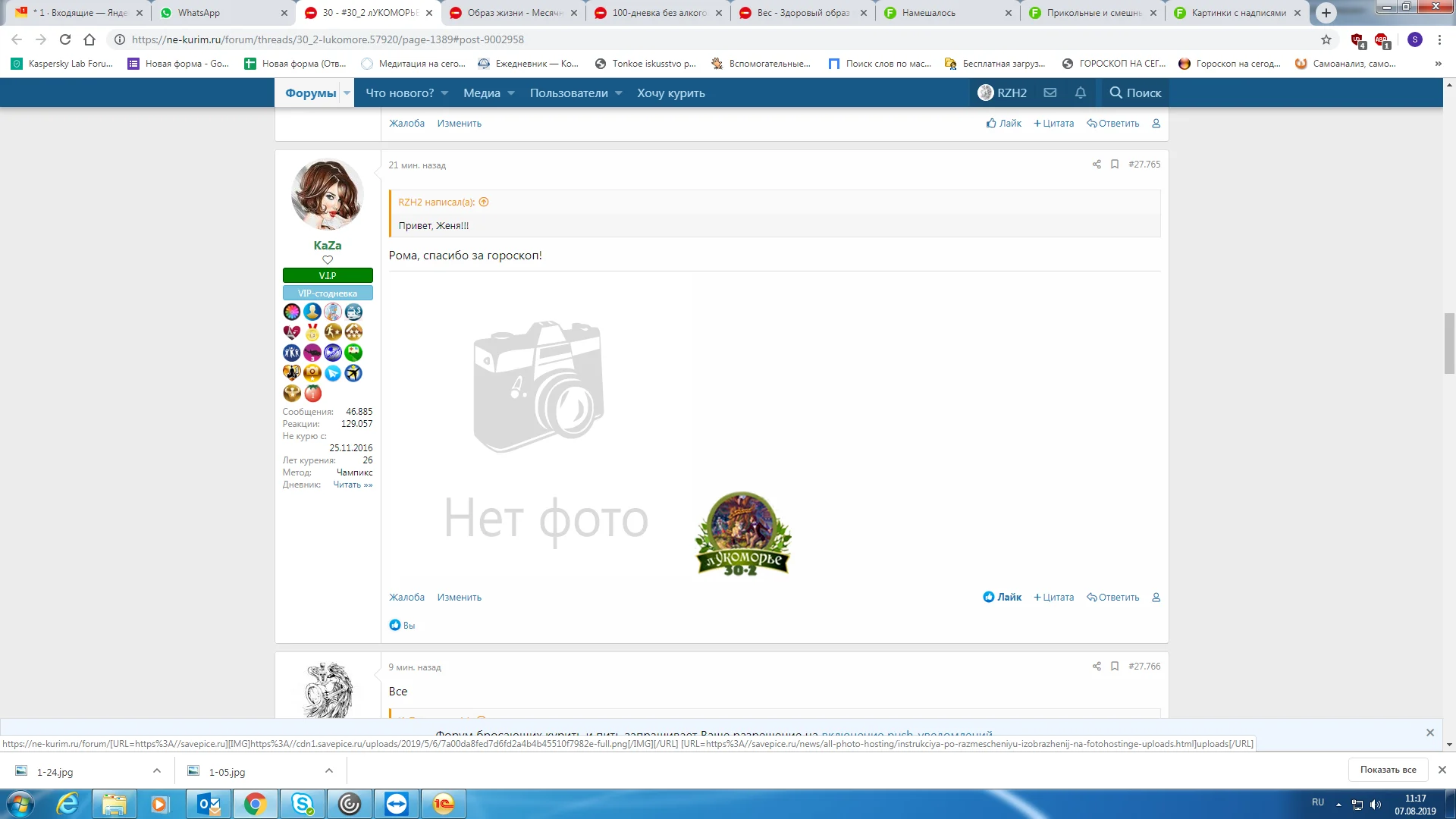The image size is (1456, 819).
Task: Toggle the bookmark on post #27.766
Action: pos(1114,667)
